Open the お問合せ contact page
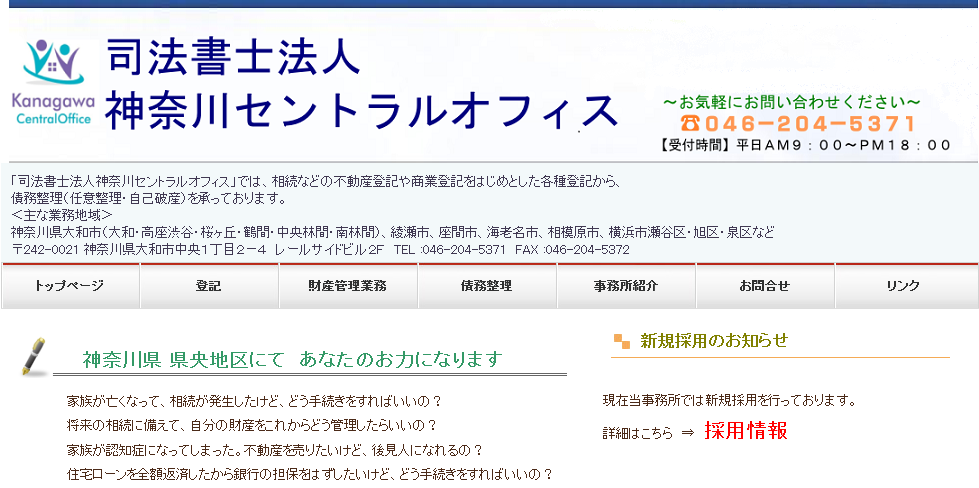979x488 pixels. coord(765,286)
